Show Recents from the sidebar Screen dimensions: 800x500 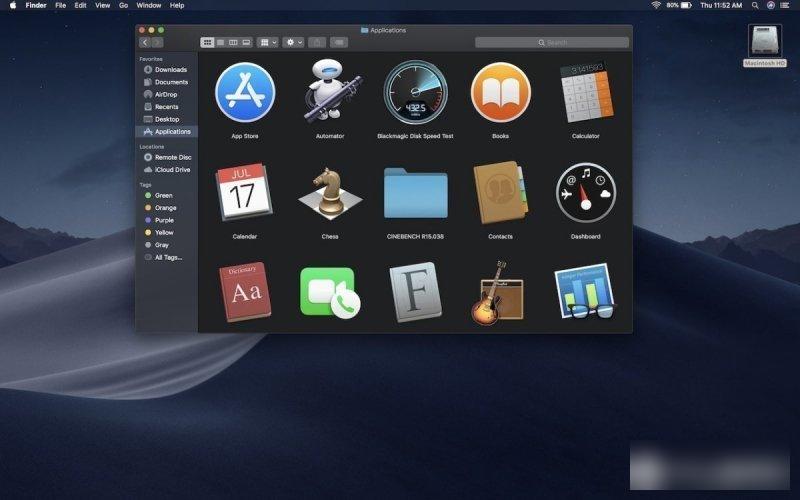[x=166, y=107]
